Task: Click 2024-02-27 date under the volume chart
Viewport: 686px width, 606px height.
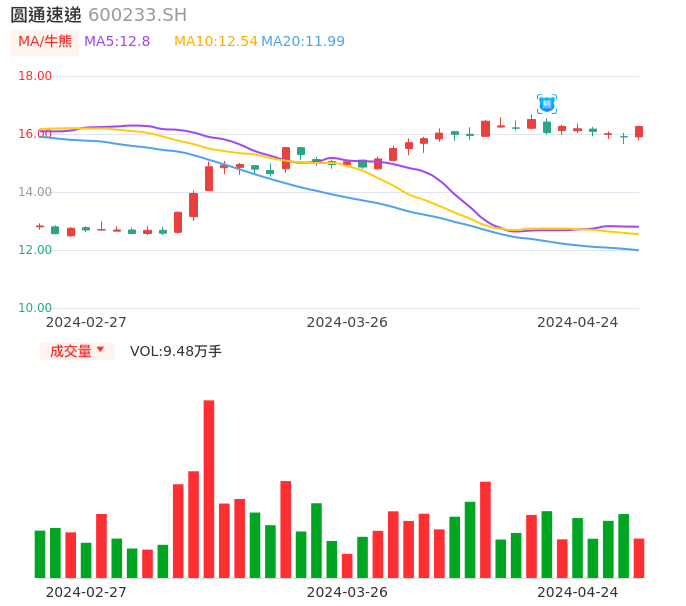Action: [x=86, y=592]
